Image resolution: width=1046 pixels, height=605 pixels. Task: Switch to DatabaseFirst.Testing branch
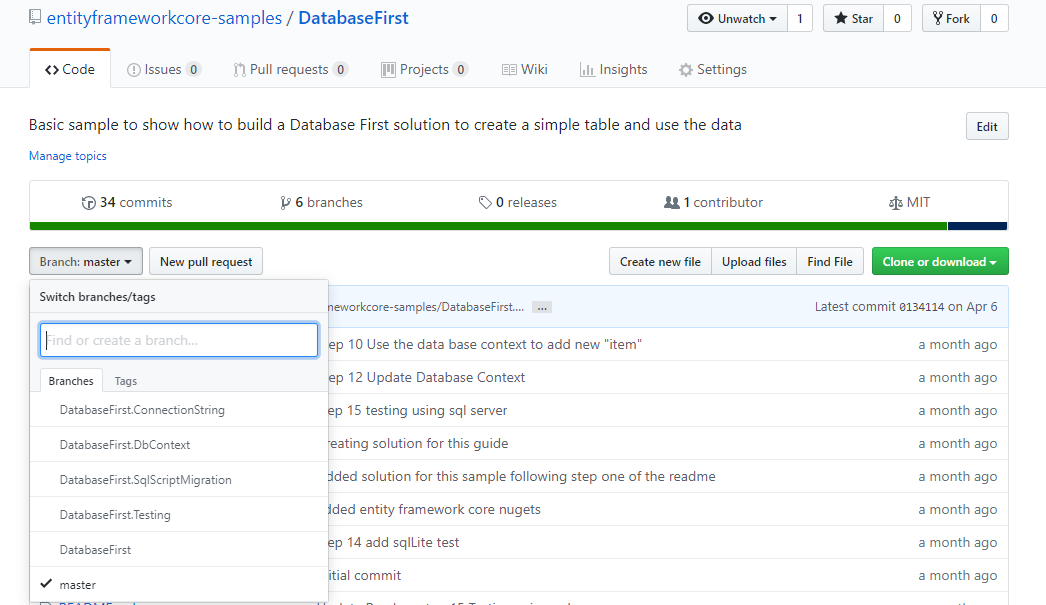[179, 515]
